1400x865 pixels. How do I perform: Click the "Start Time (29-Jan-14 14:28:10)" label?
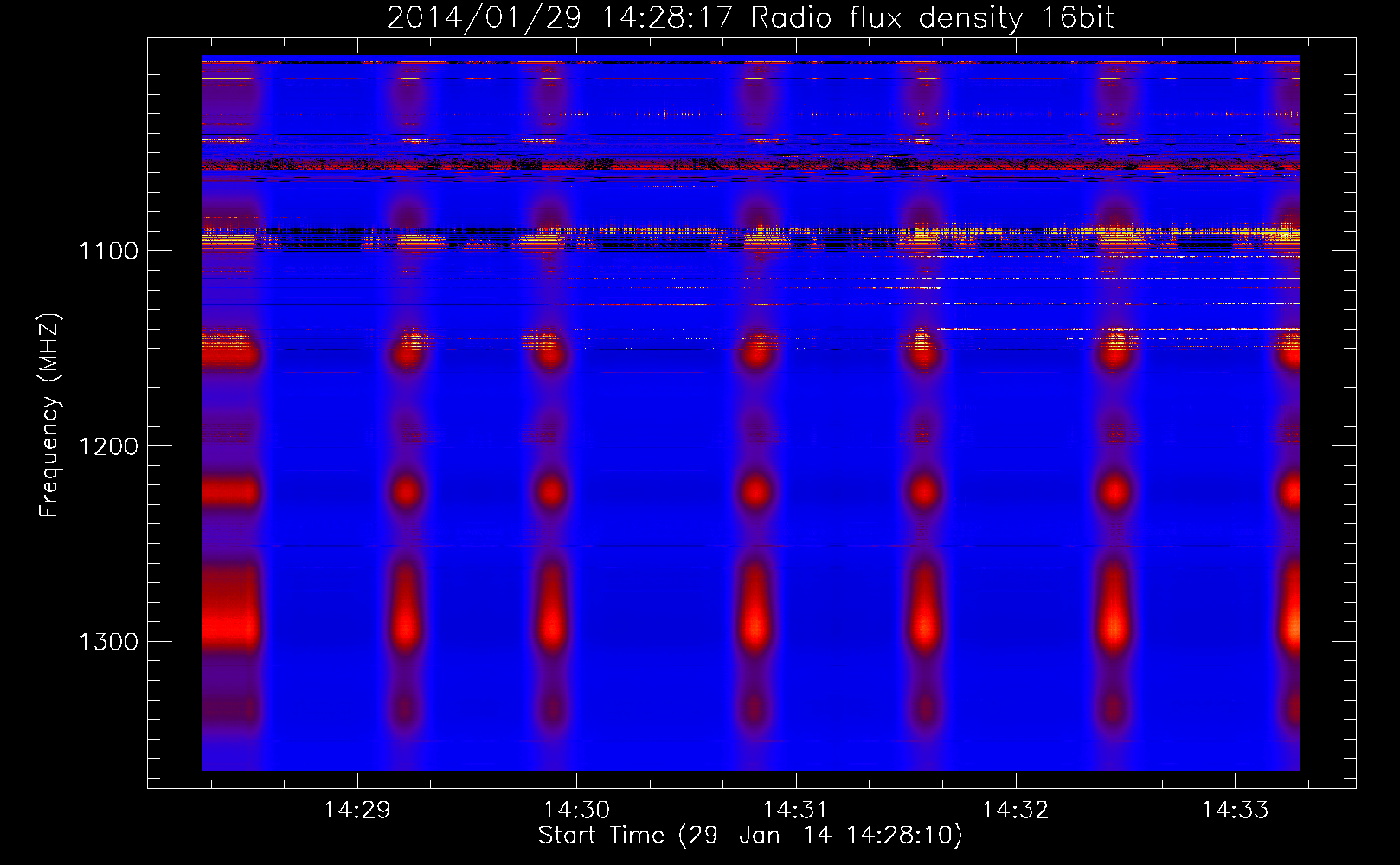750,836
